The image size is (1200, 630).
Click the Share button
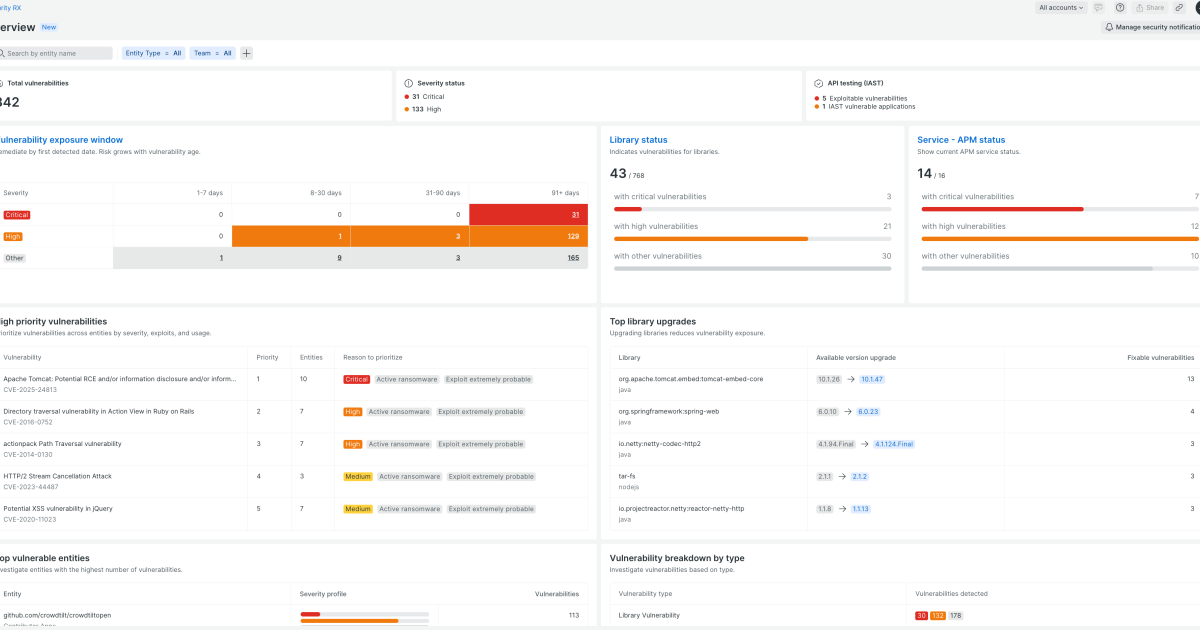point(1149,8)
